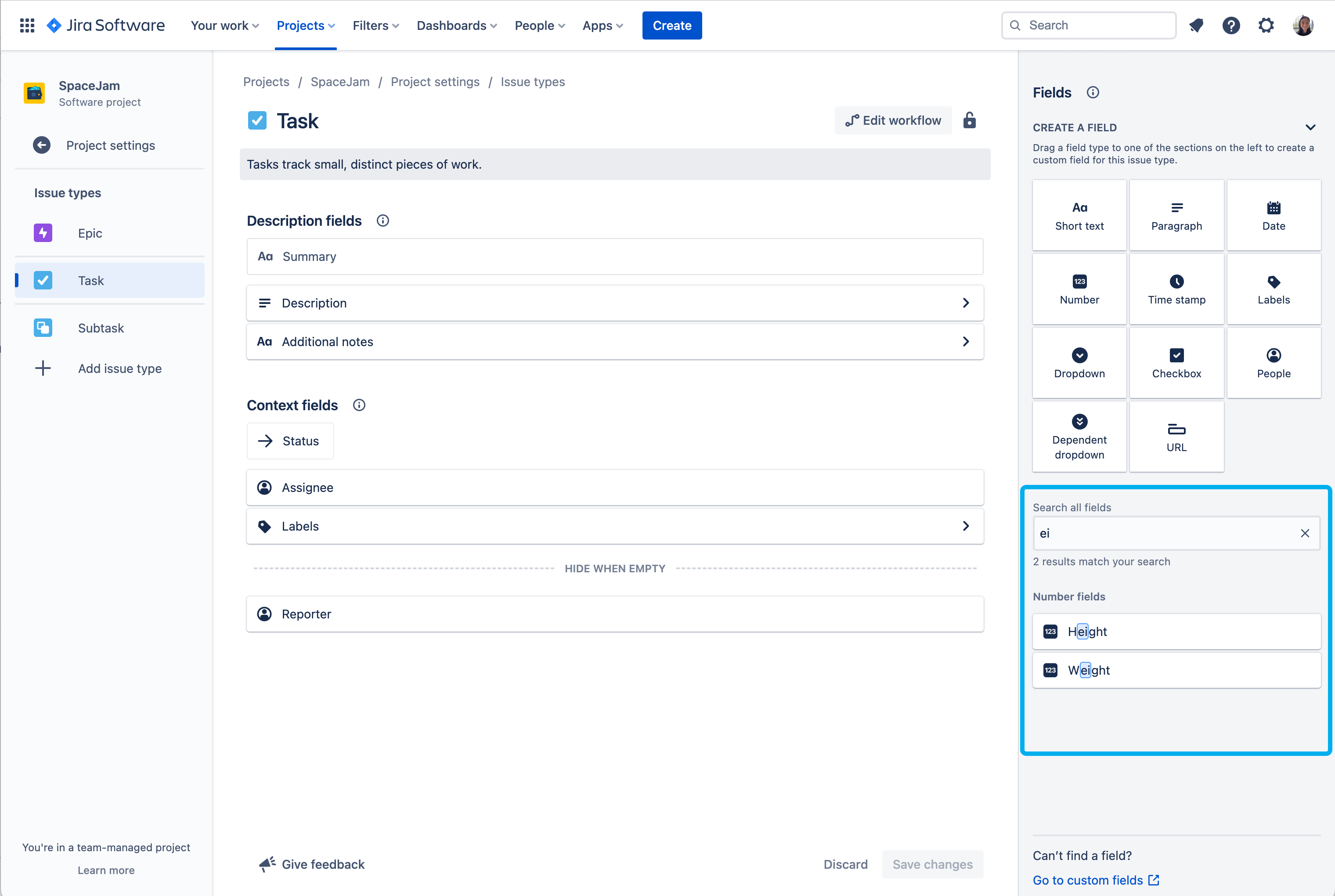Open the notifications bell icon
The height and width of the screenshot is (896, 1335).
pos(1196,25)
